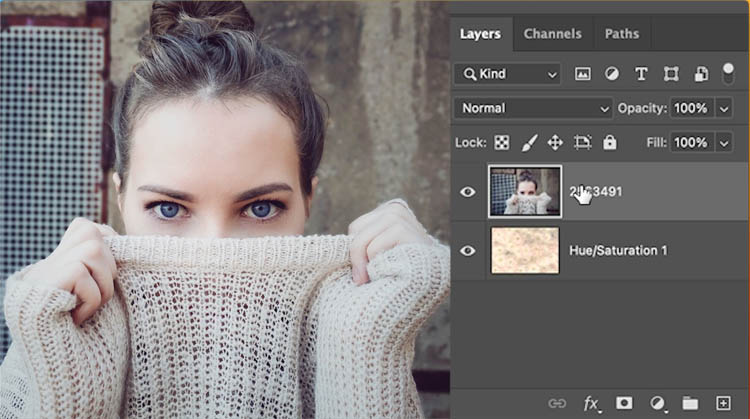Open the Kind filter type dropdown

click(507, 74)
